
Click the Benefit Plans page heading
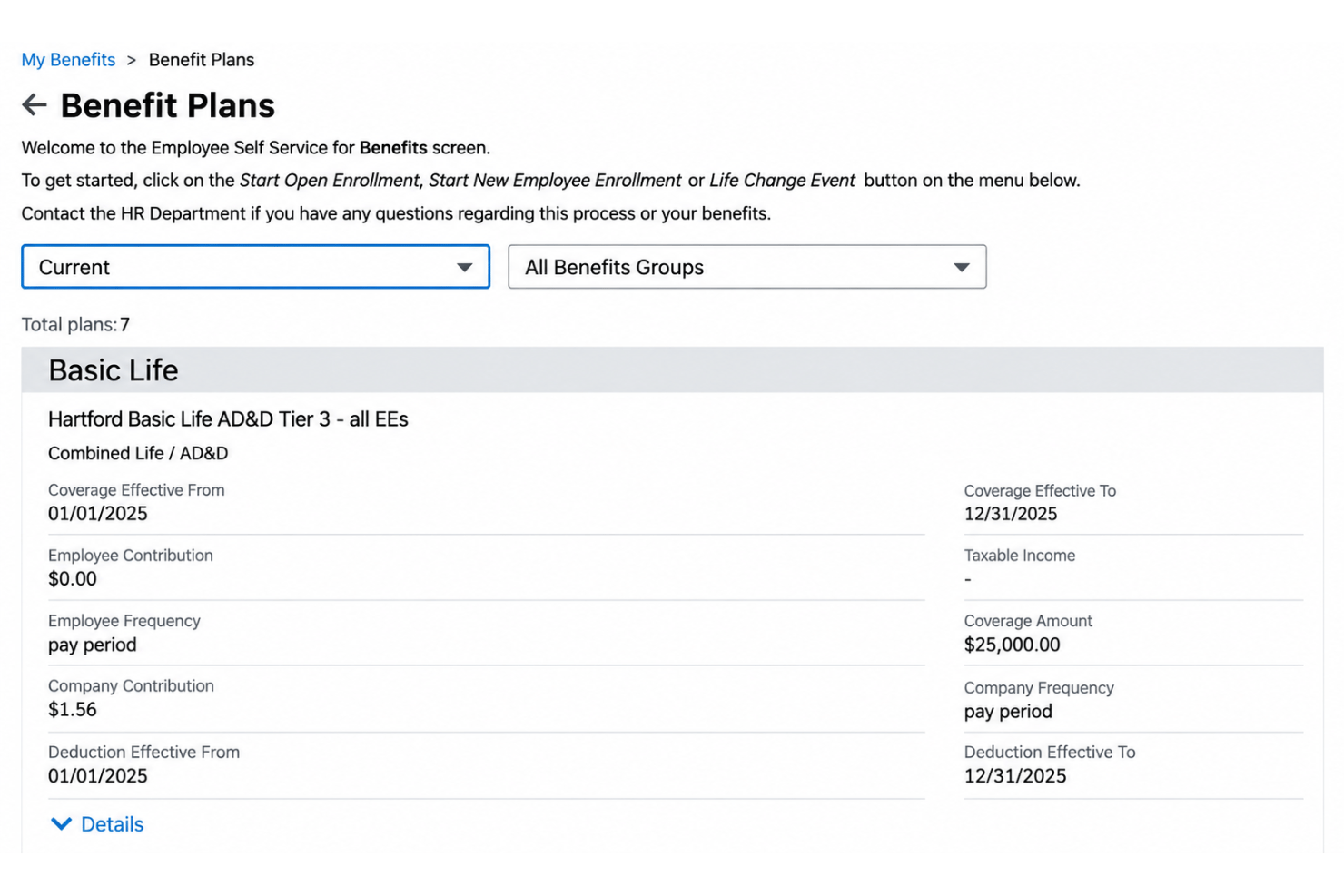(x=168, y=105)
